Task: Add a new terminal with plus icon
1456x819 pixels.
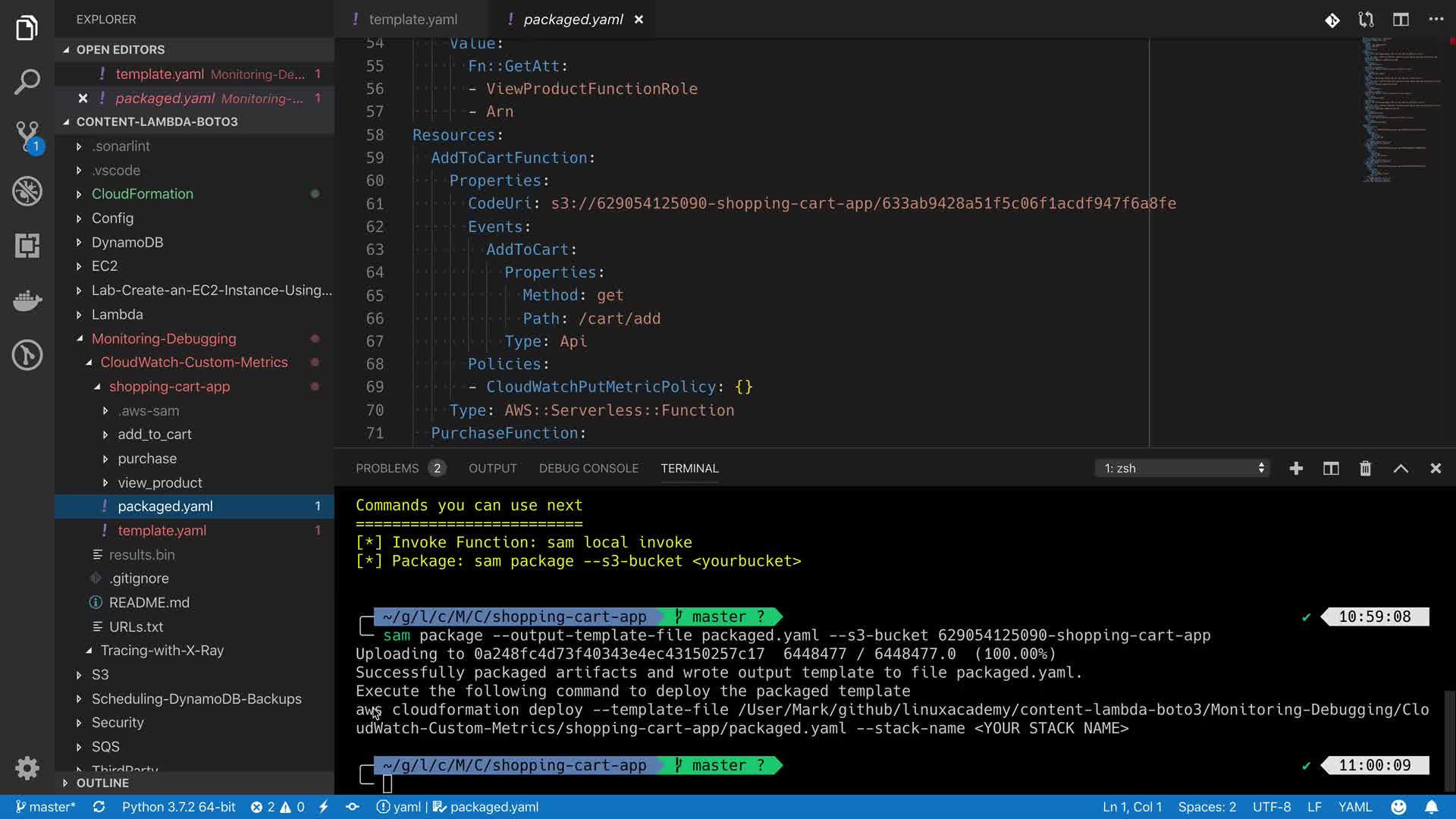Action: point(1296,469)
